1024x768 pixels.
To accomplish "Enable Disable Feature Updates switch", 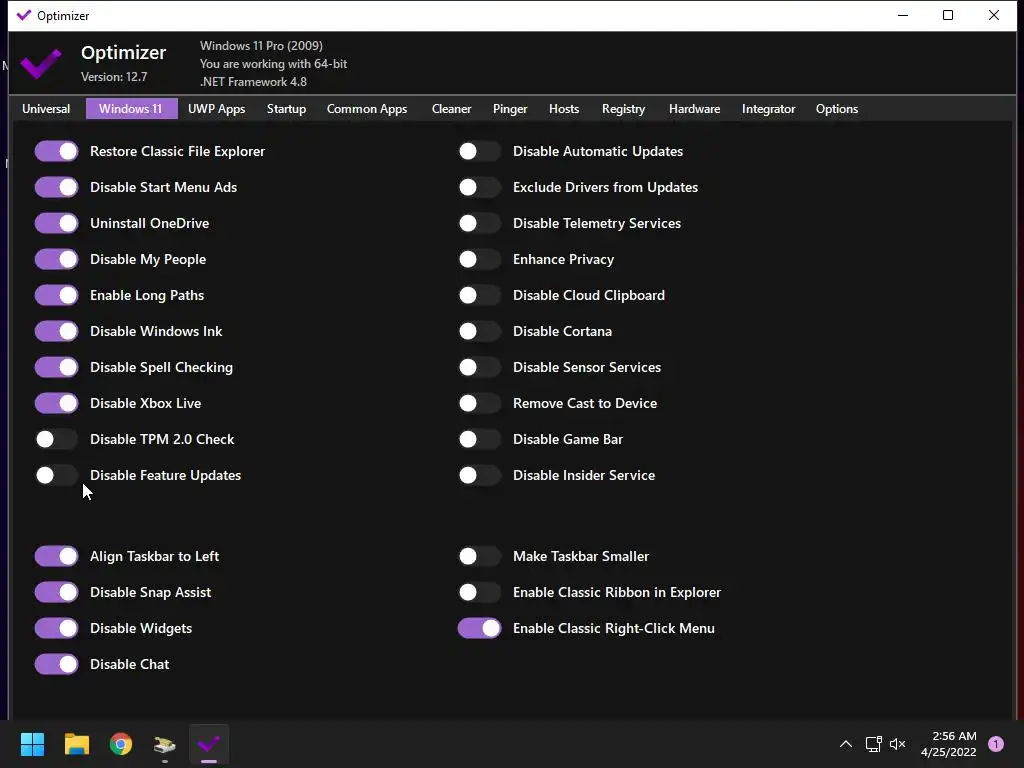I will [x=56, y=475].
